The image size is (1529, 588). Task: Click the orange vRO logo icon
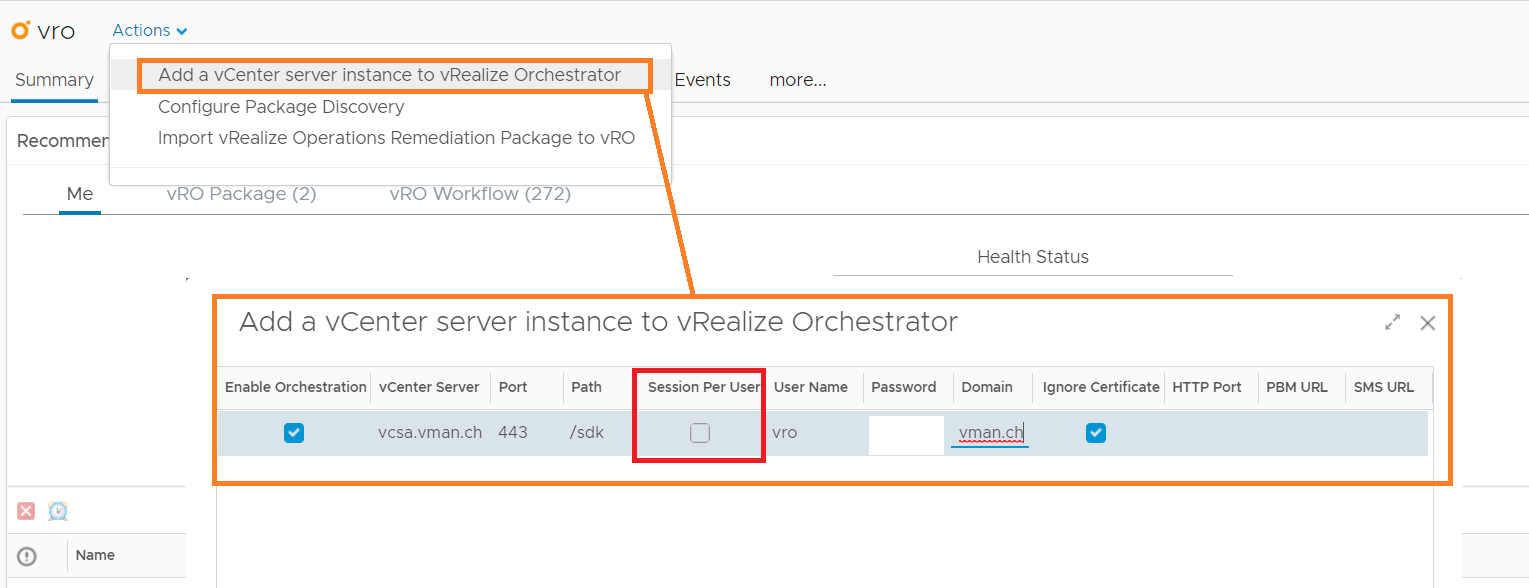click(20, 31)
